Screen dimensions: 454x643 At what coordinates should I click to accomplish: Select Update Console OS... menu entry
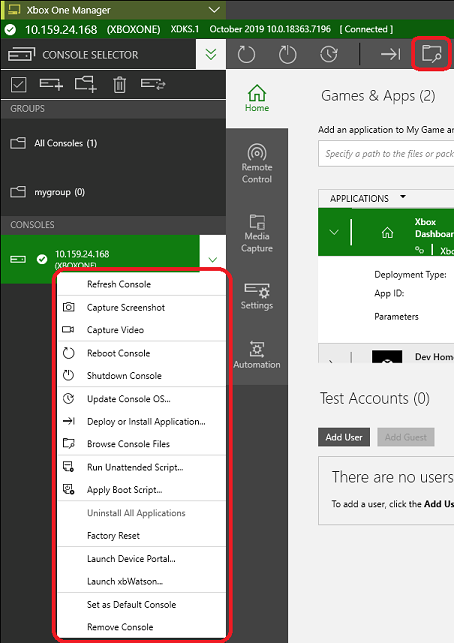pyautogui.click(x=141, y=399)
